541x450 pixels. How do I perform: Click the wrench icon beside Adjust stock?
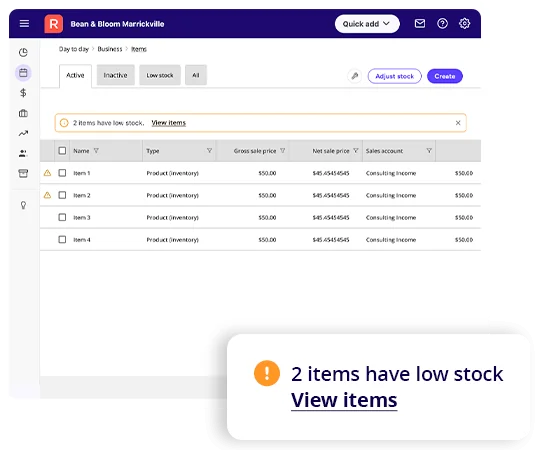(354, 76)
